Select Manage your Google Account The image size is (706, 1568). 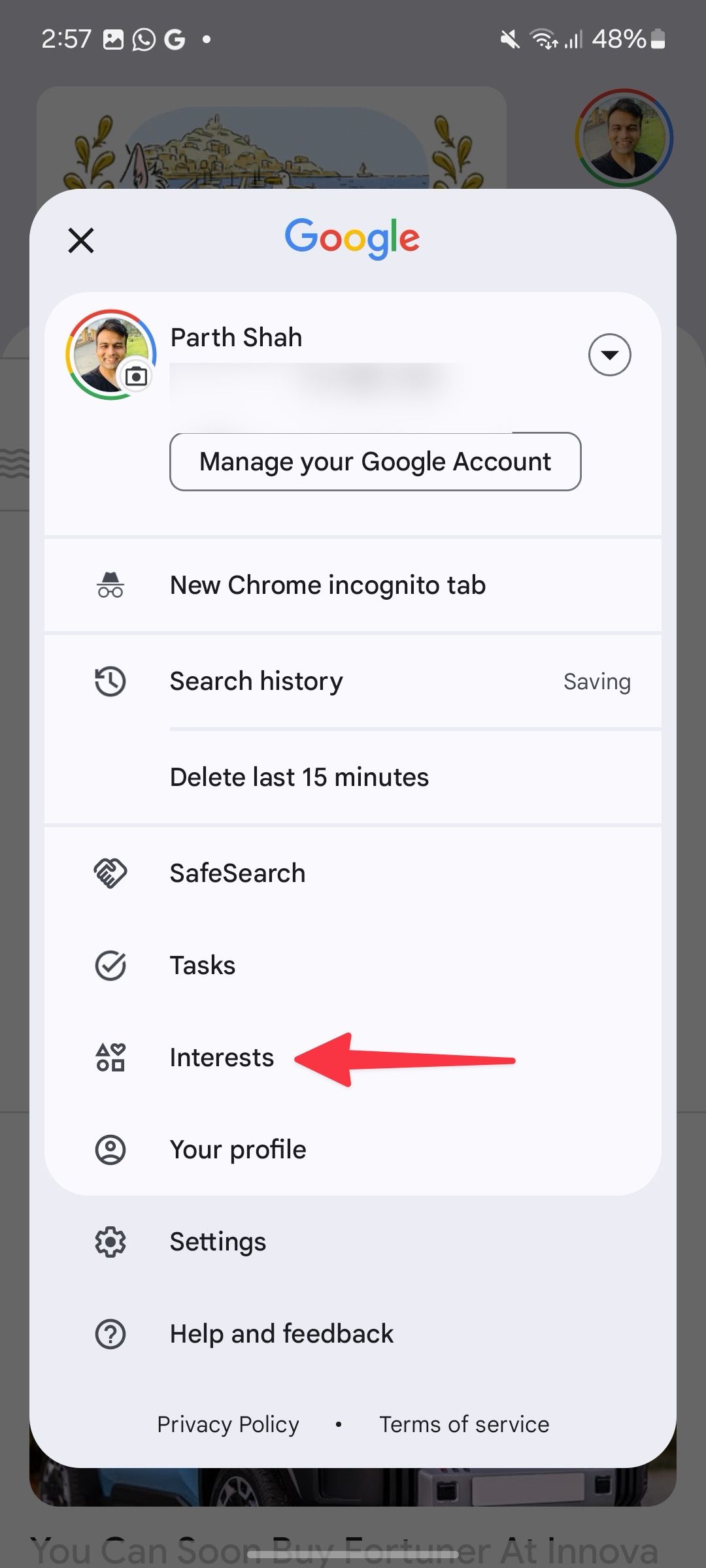375,461
